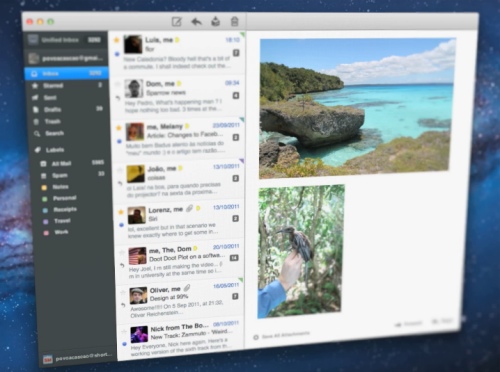Open the Inbox folder in the sidebar
Viewport: 500px width, 372px height.
[66, 73]
